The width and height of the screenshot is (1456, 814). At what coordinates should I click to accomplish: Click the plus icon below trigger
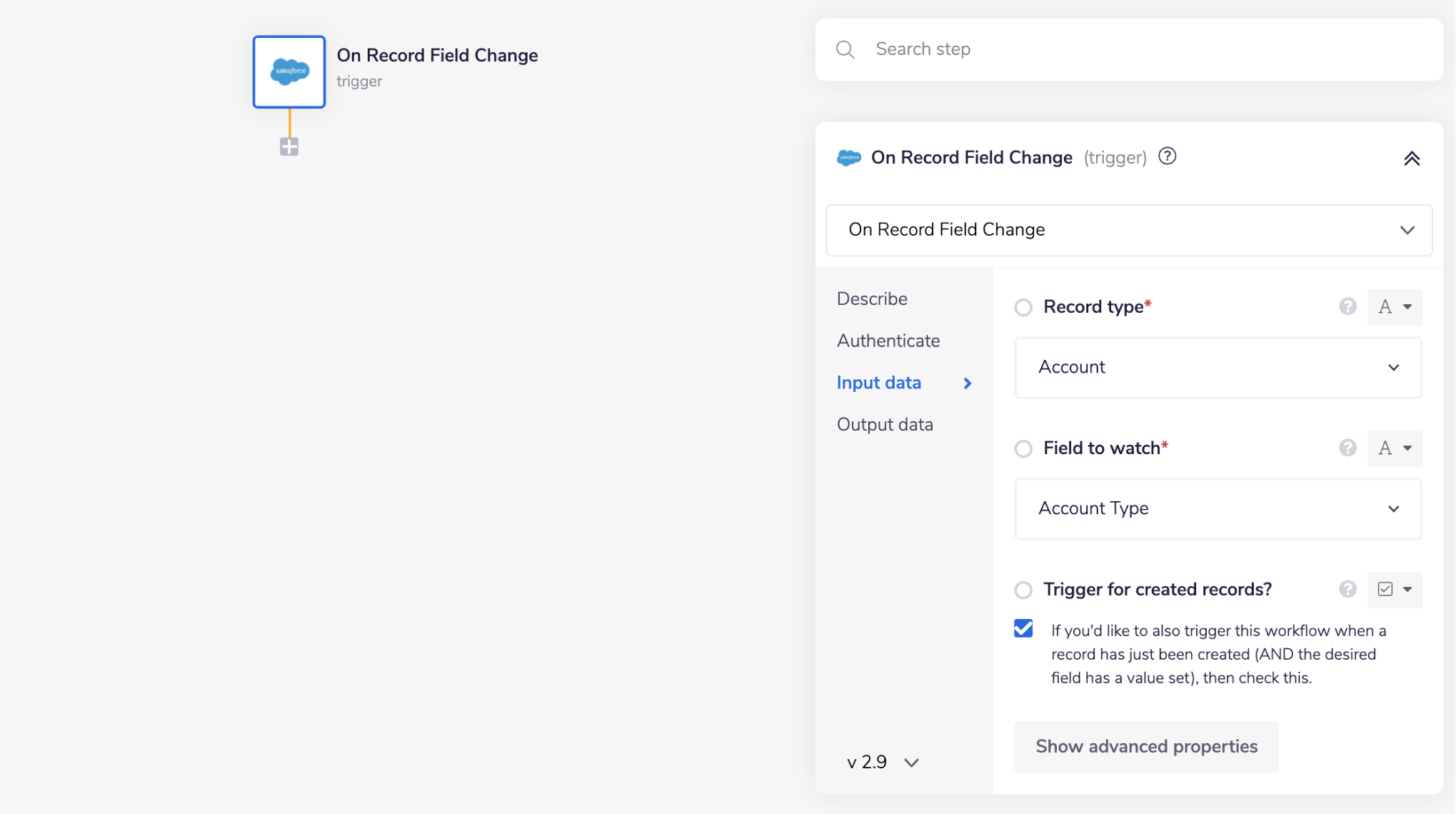289,147
